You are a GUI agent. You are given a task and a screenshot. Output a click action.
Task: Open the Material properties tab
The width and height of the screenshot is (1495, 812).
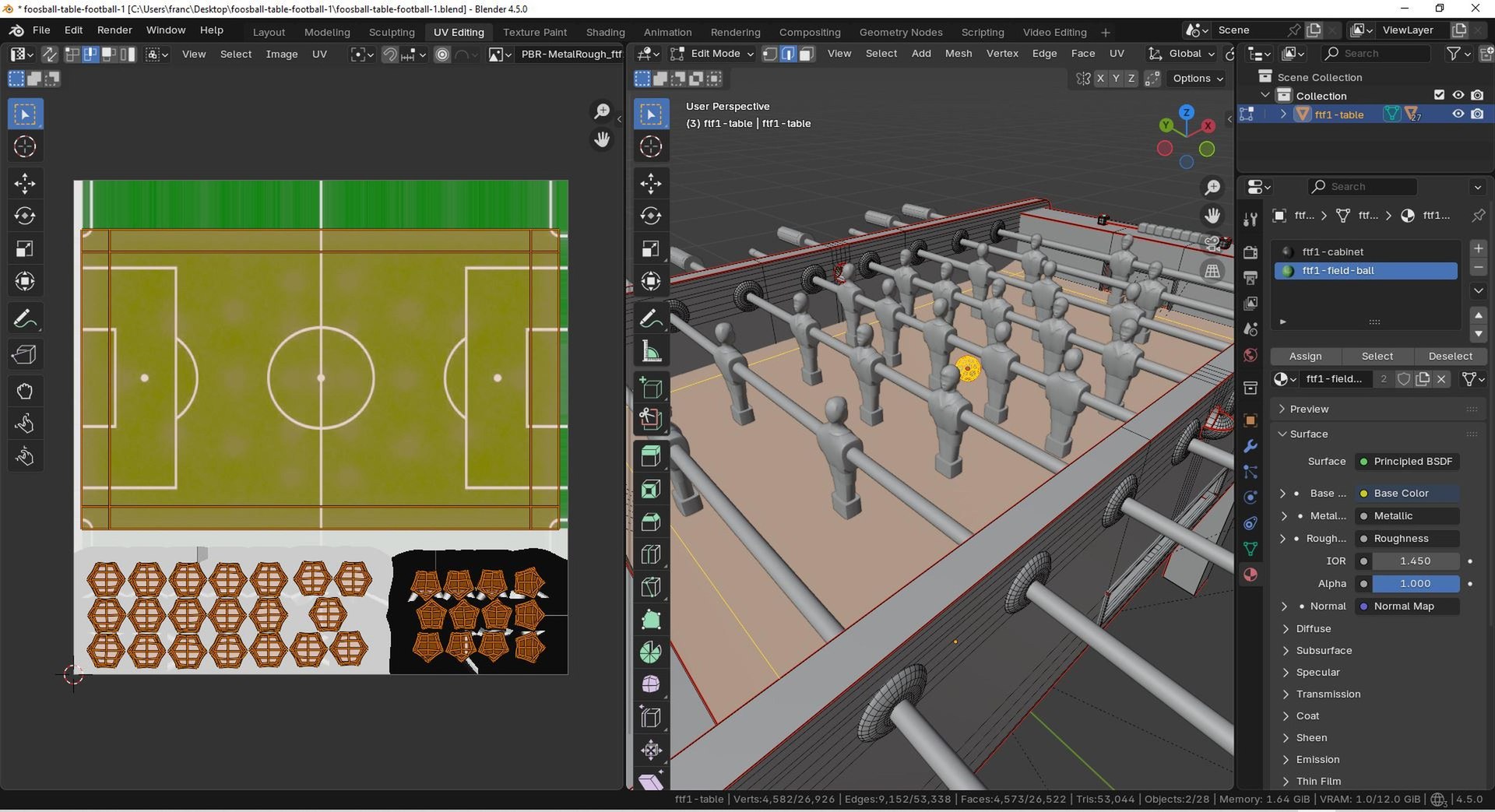click(1251, 575)
